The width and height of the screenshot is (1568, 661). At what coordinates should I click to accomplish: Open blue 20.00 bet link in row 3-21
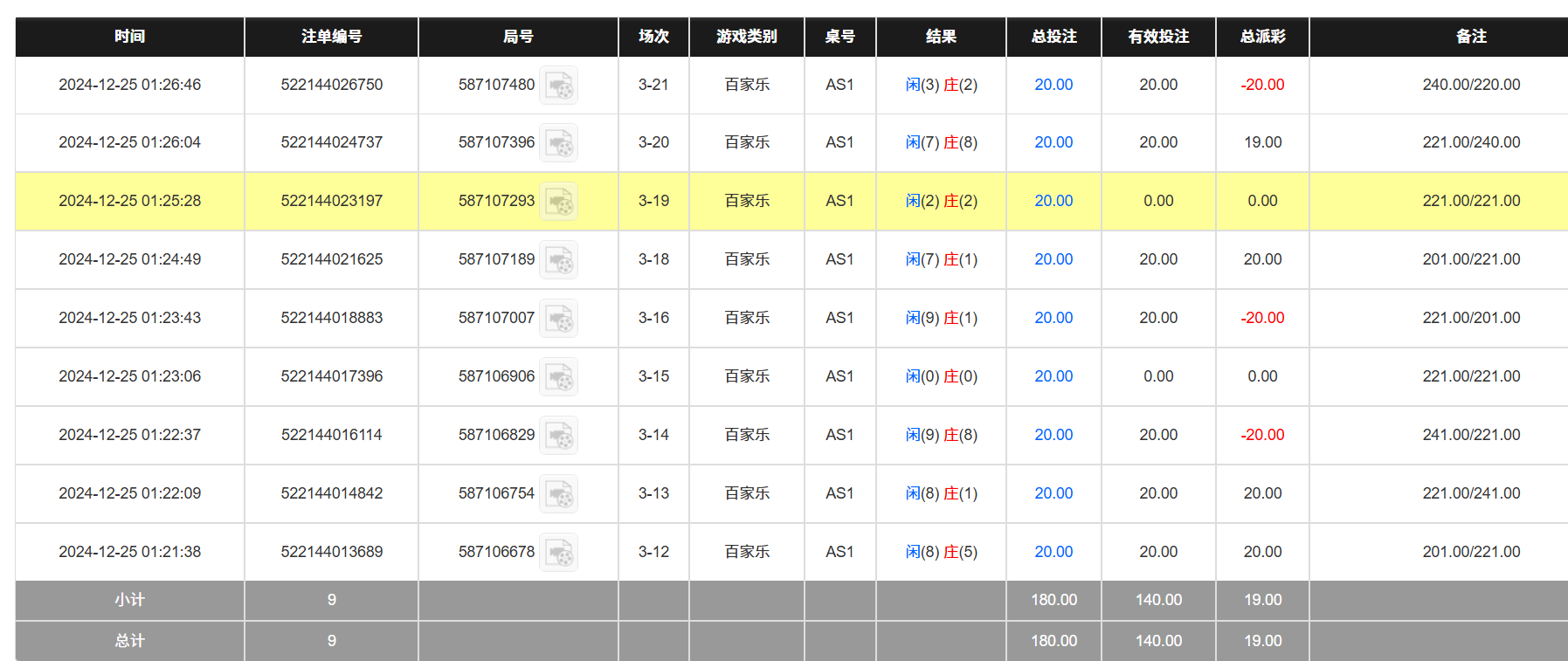pos(1053,85)
